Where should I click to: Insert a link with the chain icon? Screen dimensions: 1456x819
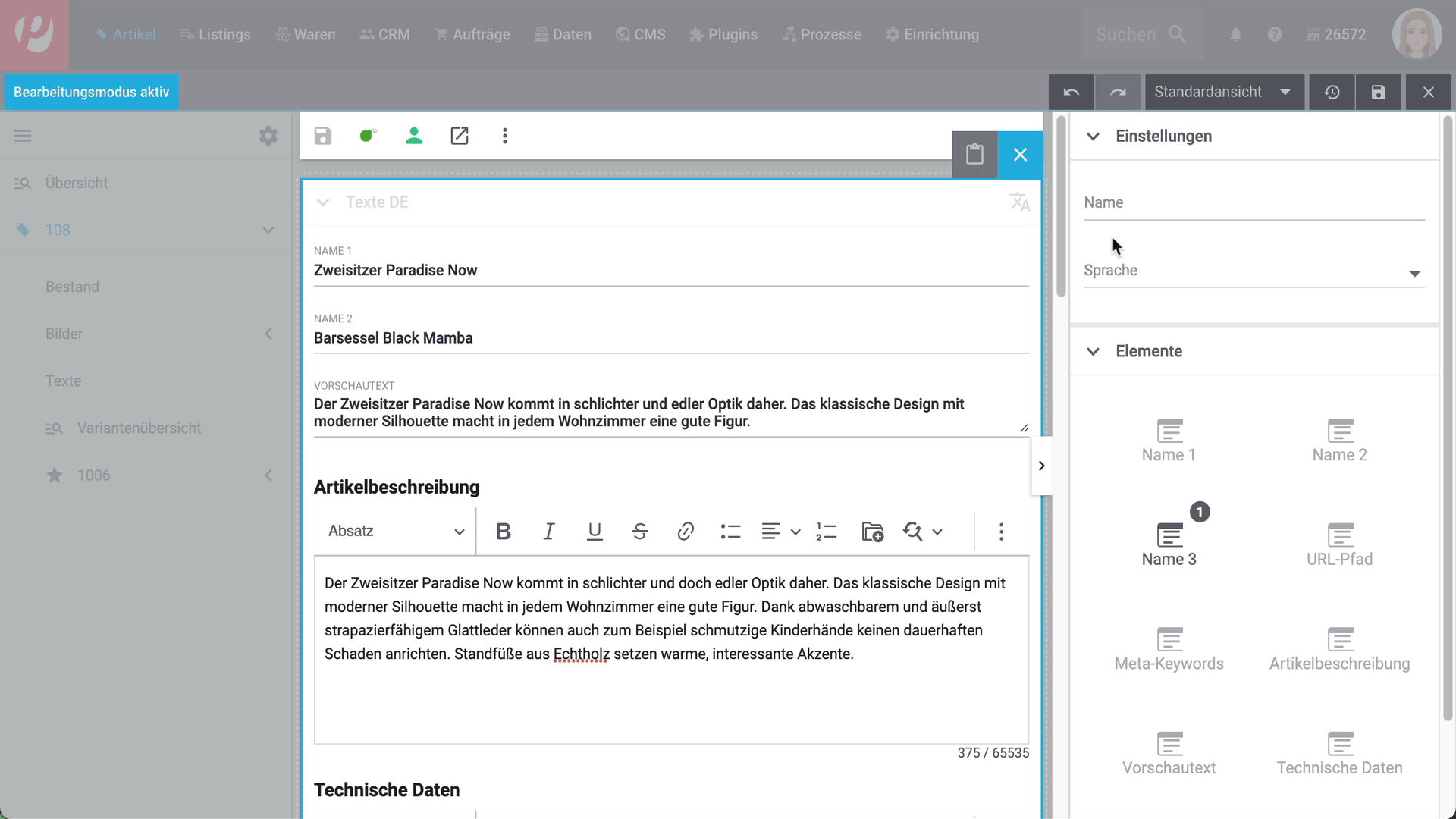click(685, 532)
